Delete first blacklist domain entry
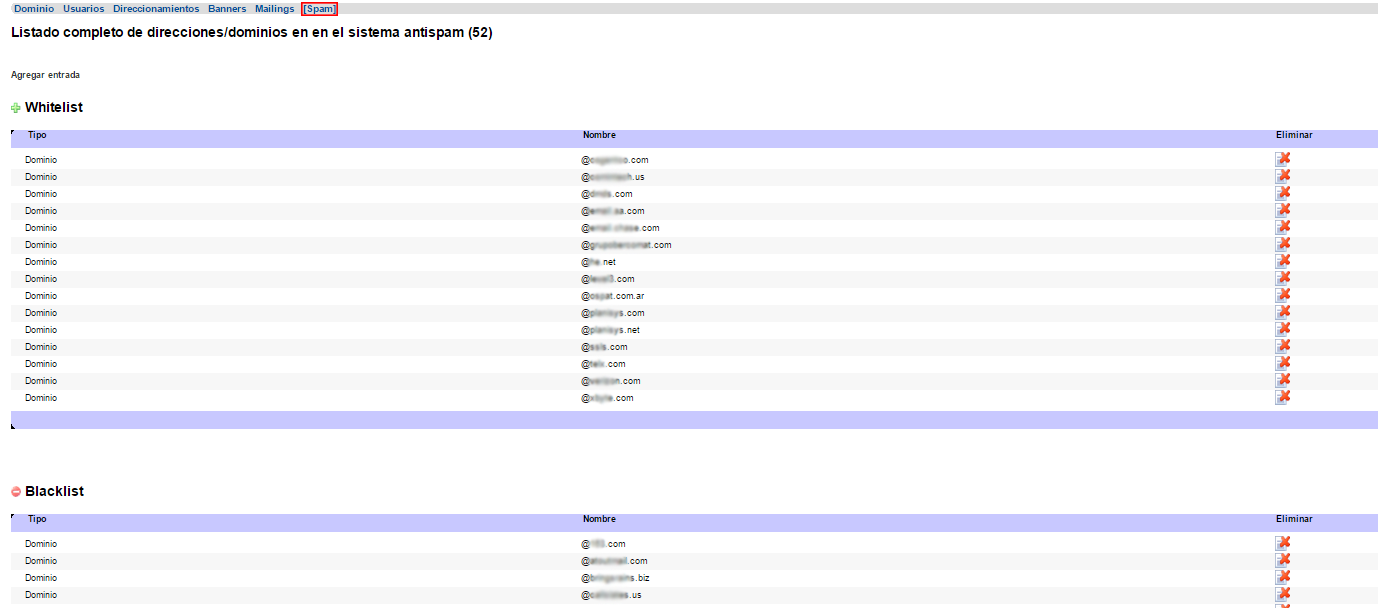The height and width of the screenshot is (608, 1378). click(1283, 543)
